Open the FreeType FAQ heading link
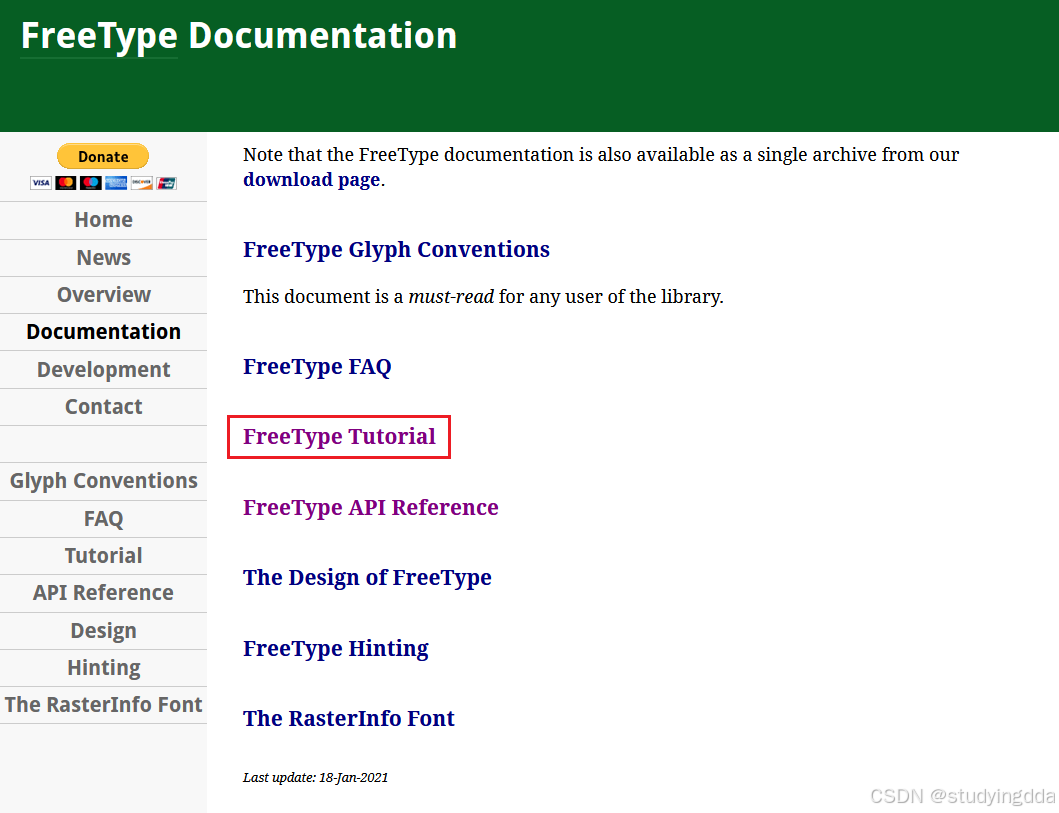The height and width of the screenshot is (813, 1059). pyautogui.click(x=317, y=367)
